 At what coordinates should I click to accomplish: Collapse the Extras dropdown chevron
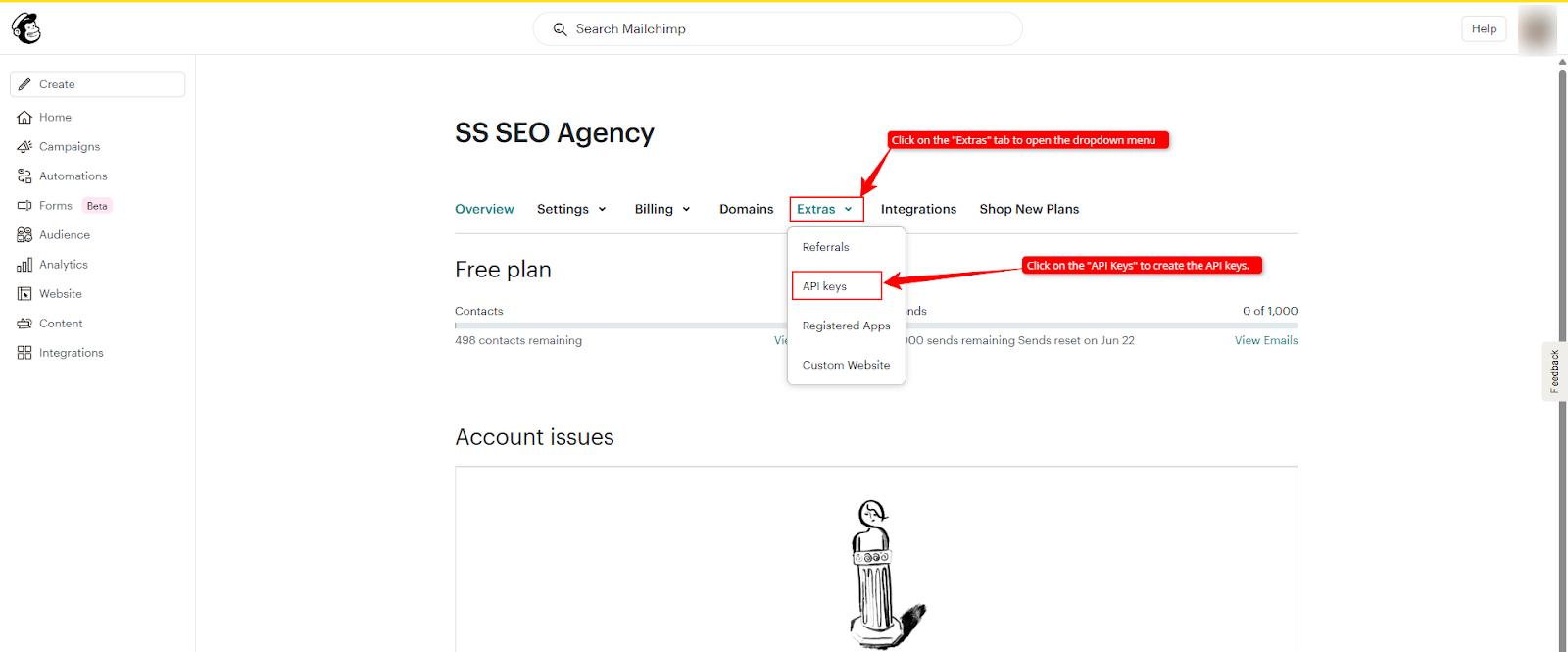point(848,209)
